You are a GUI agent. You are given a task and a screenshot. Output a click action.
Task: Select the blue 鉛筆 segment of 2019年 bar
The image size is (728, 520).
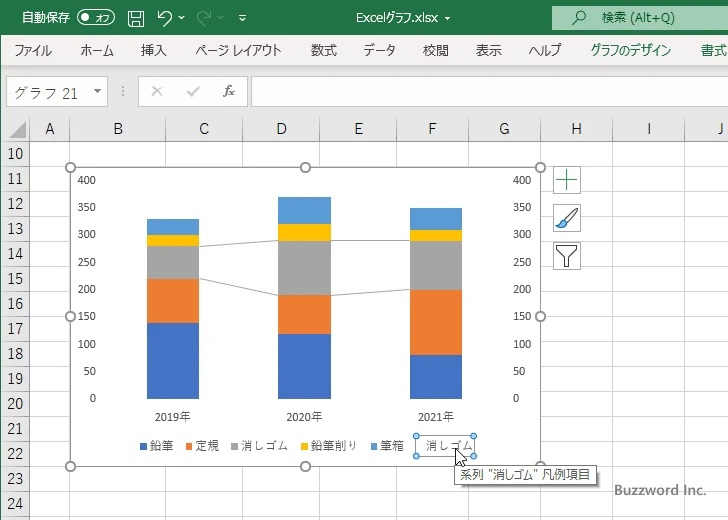173,361
